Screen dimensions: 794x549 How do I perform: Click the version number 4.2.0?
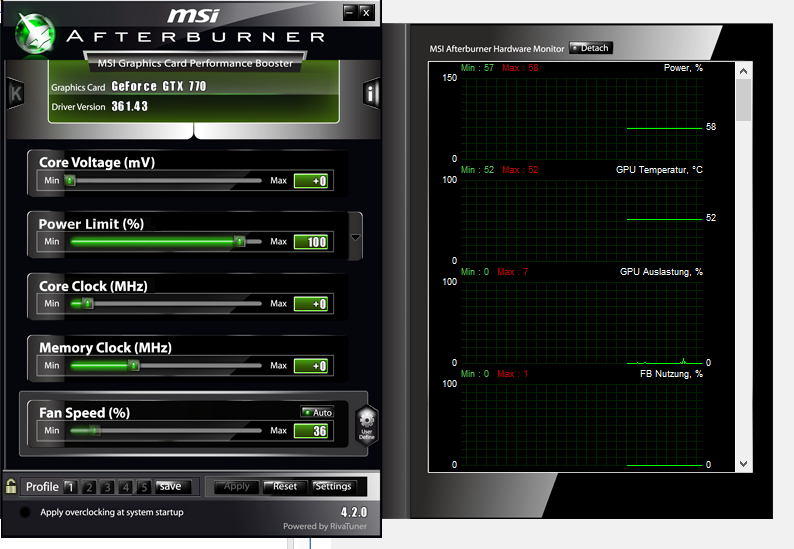pyautogui.click(x=353, y=512)
